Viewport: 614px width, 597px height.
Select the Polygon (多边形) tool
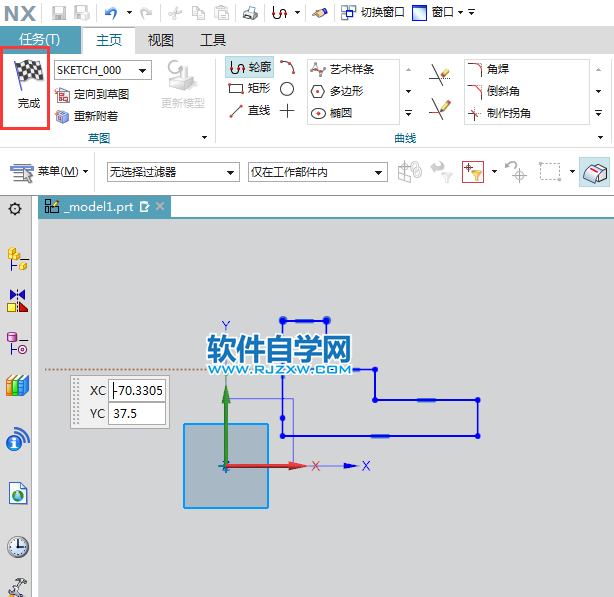[x=337, y=91]
